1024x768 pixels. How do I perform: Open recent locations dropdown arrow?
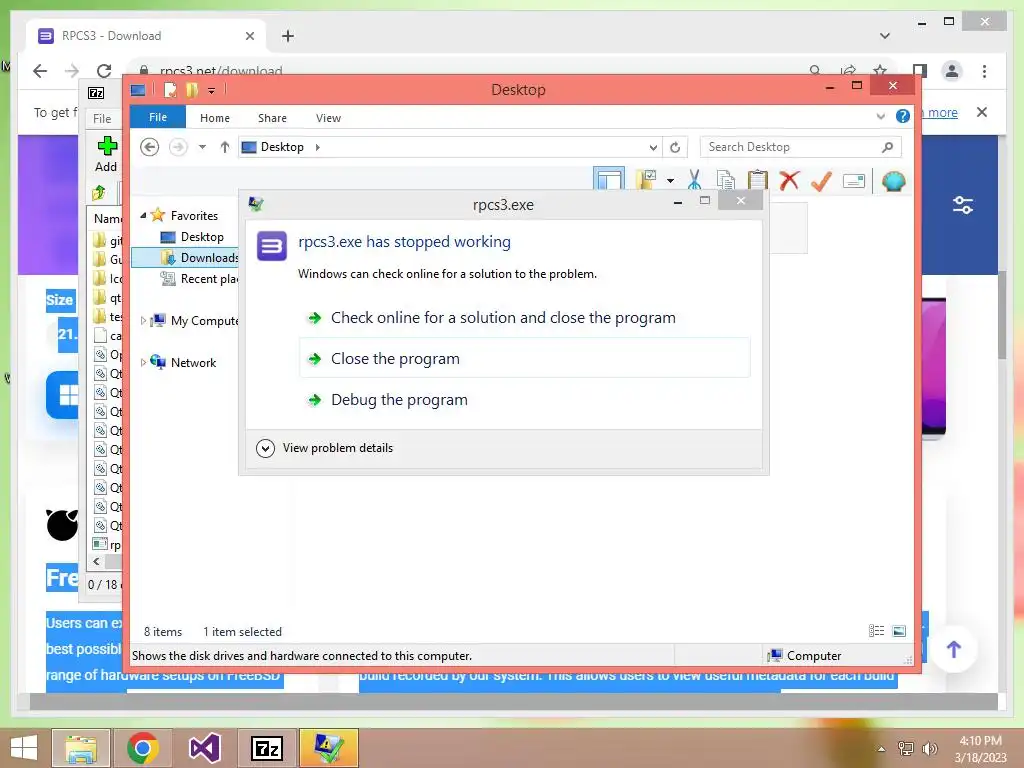click(x=202, y=148)
